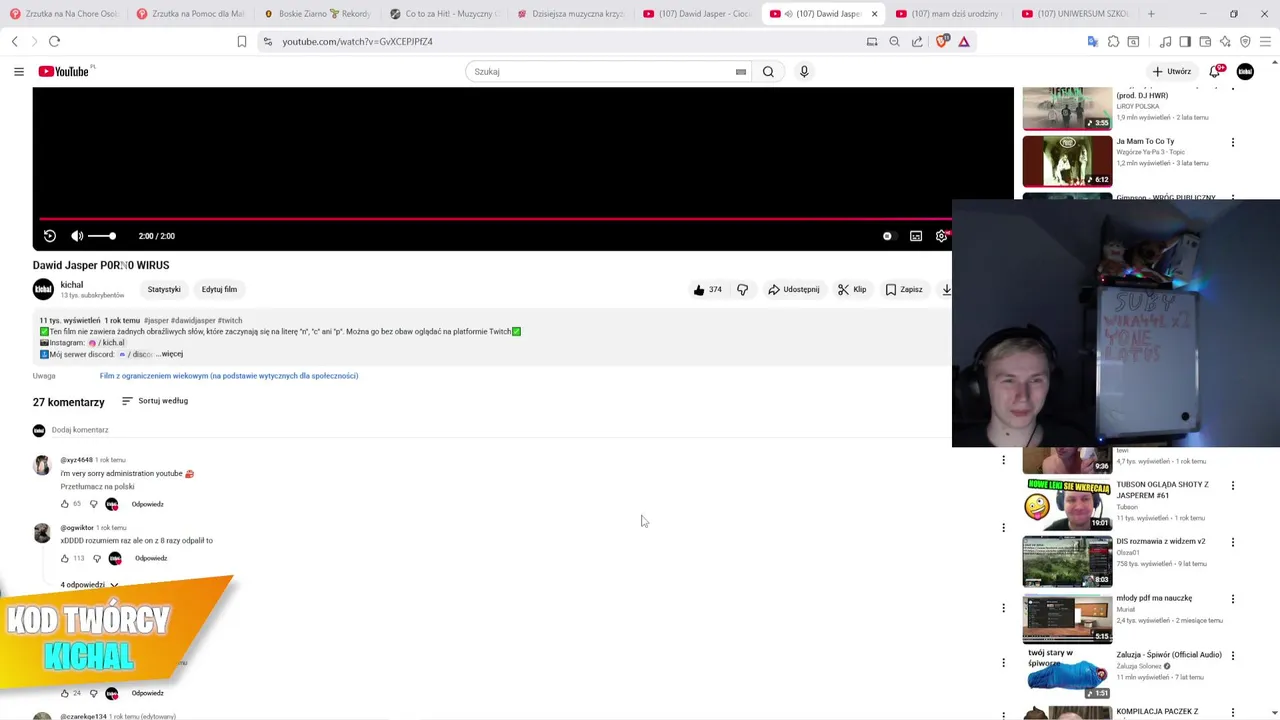Click the search magnifier button

pos(768,71)
